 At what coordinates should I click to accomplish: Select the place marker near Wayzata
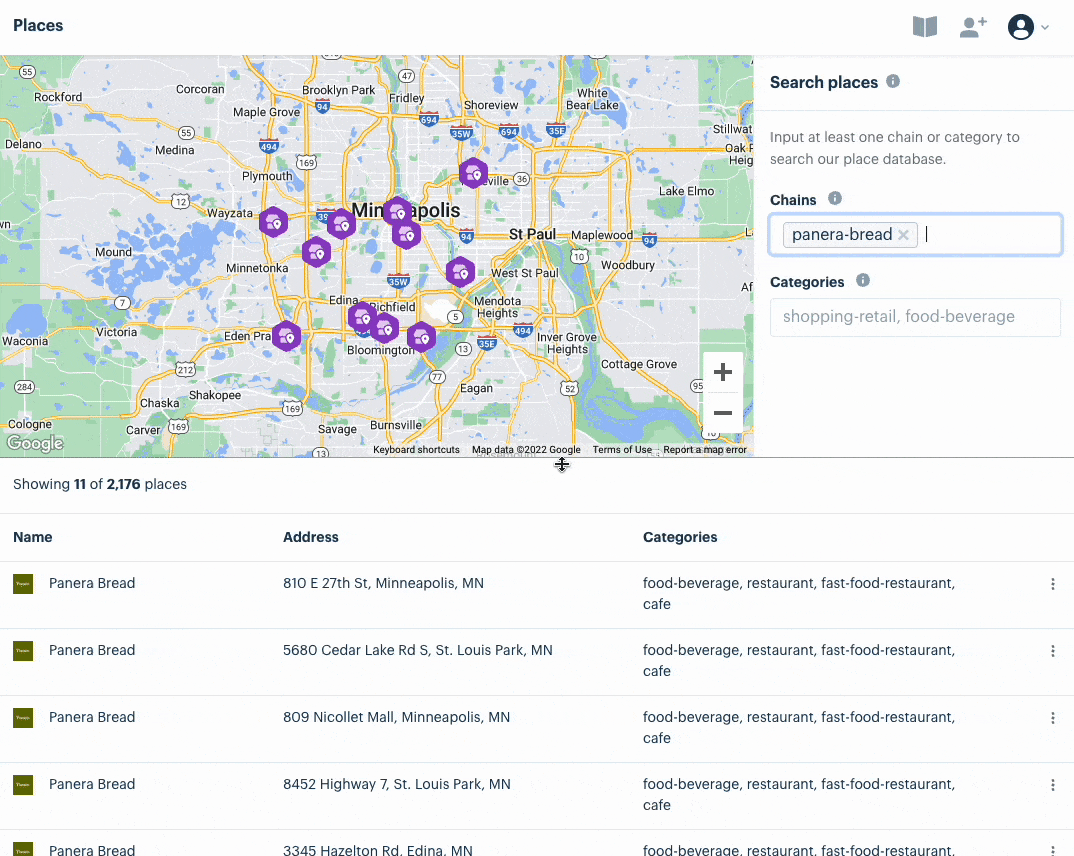273,222
